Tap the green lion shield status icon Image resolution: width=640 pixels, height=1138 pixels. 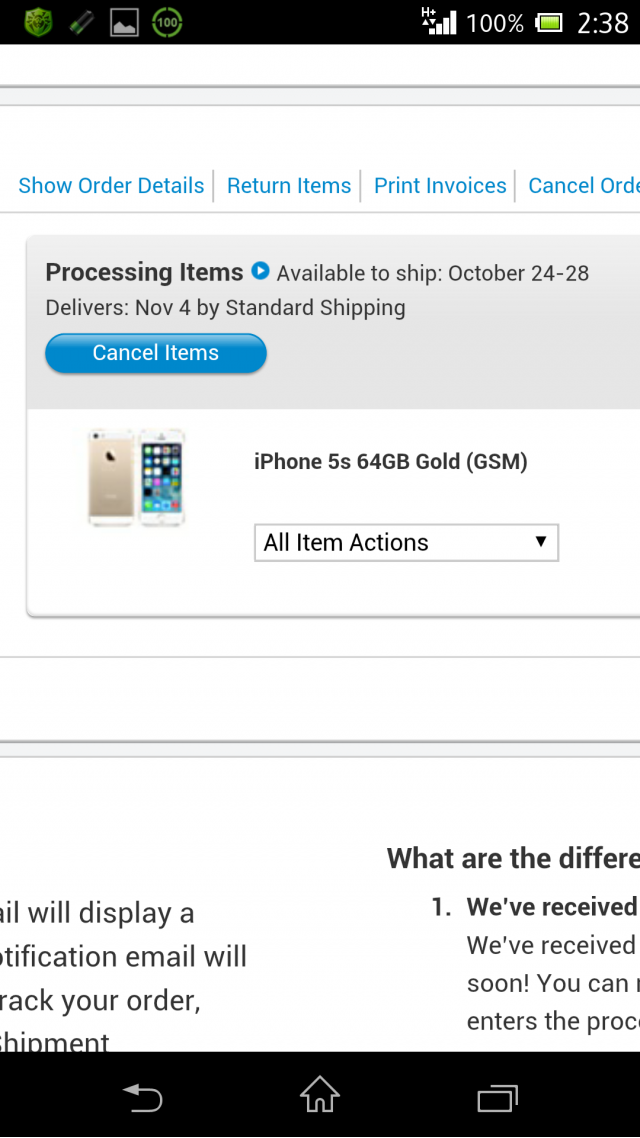(x=38, y=22)
